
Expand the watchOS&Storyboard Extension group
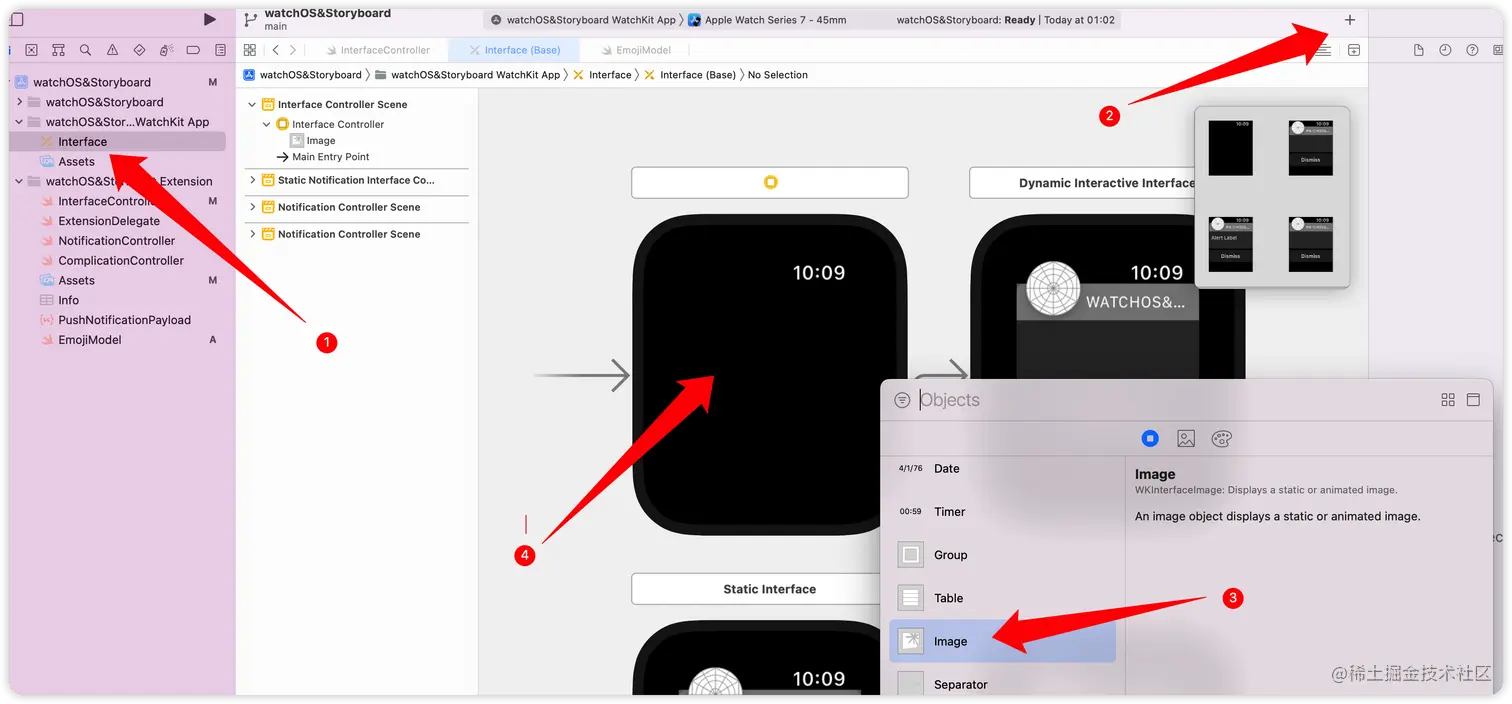(18, 181)
